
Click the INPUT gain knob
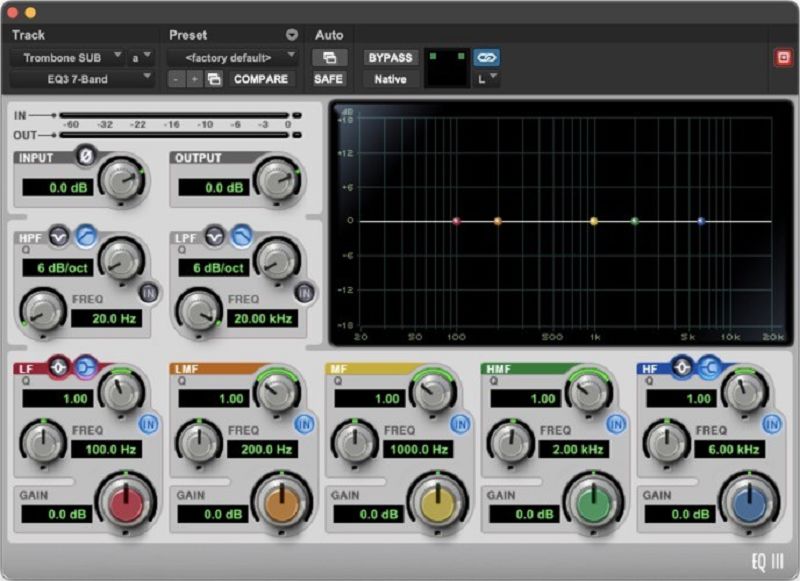pyautogui.click(x=122, y=180)
